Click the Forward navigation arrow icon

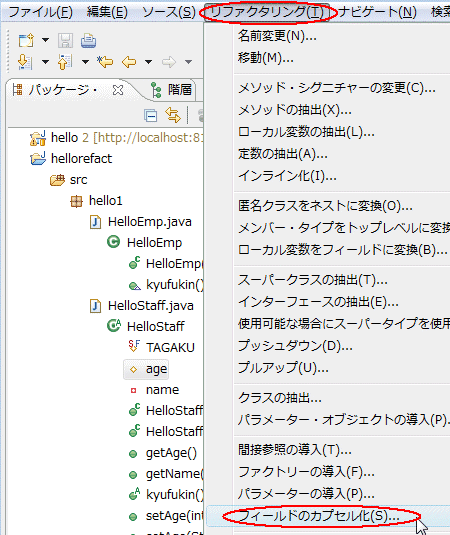[x=169, y=62]
